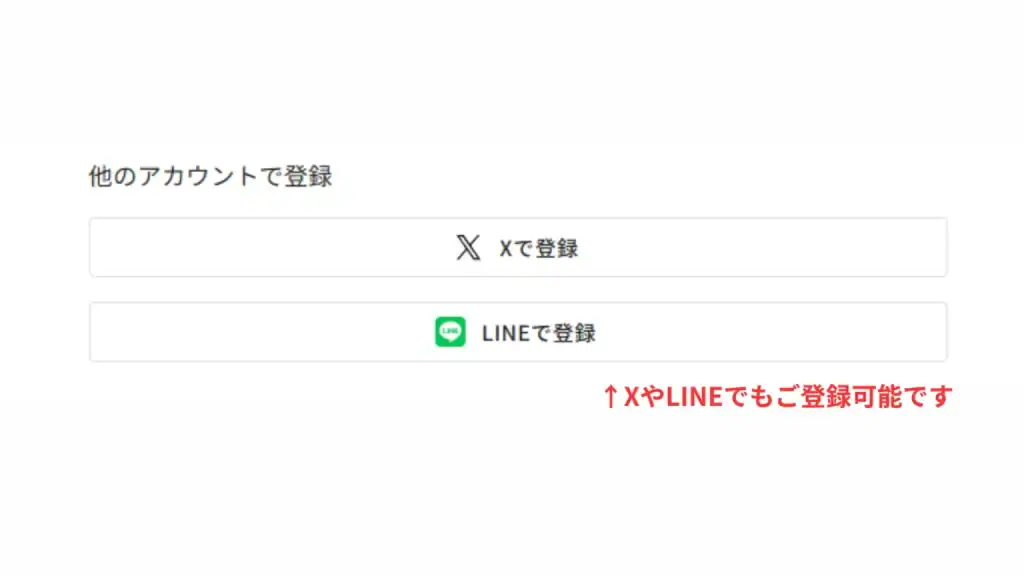Select the LINEで登録 button

tap(518, 332)
